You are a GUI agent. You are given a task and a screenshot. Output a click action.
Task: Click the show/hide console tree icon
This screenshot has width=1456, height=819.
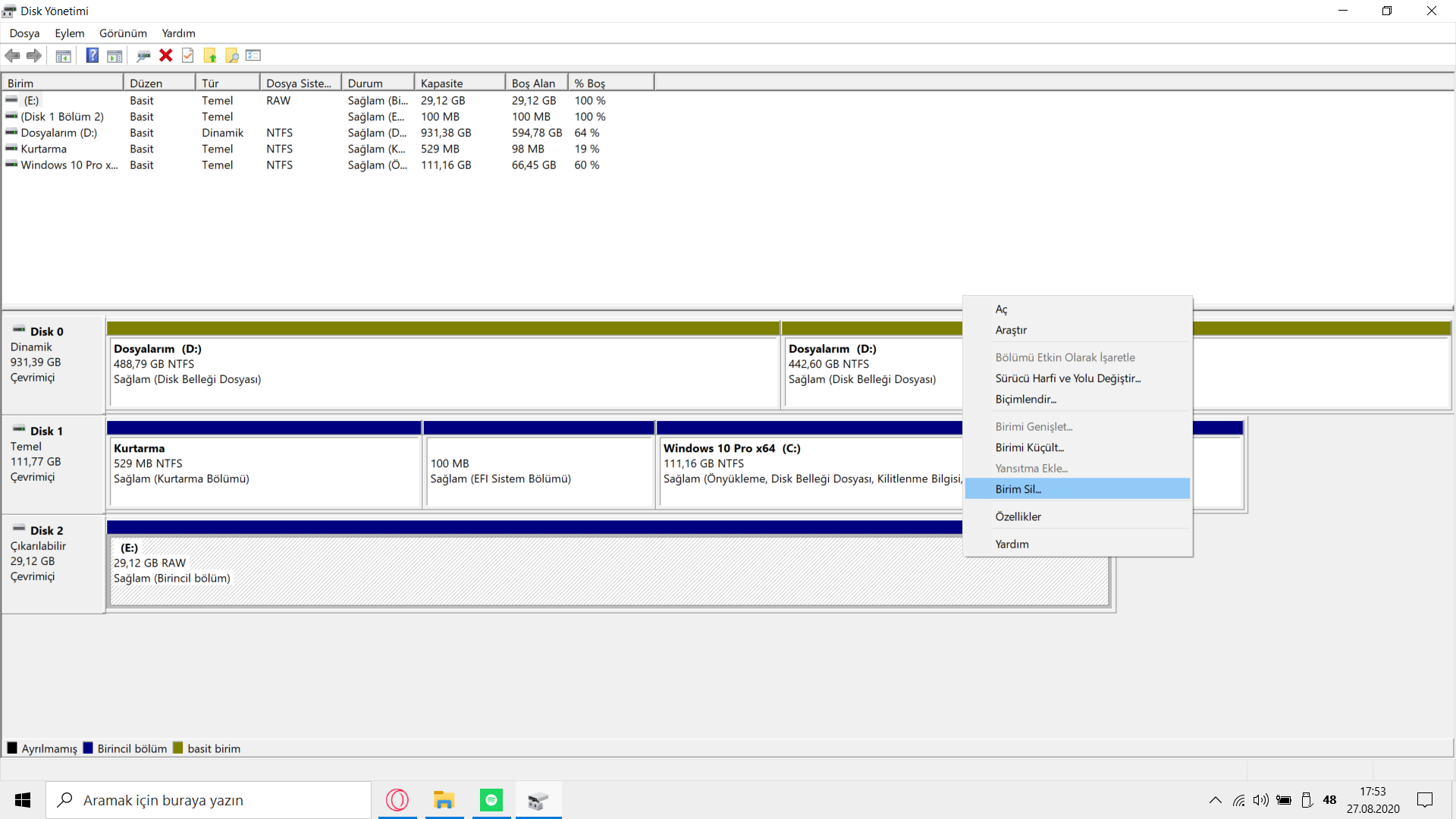pos(64,55)
